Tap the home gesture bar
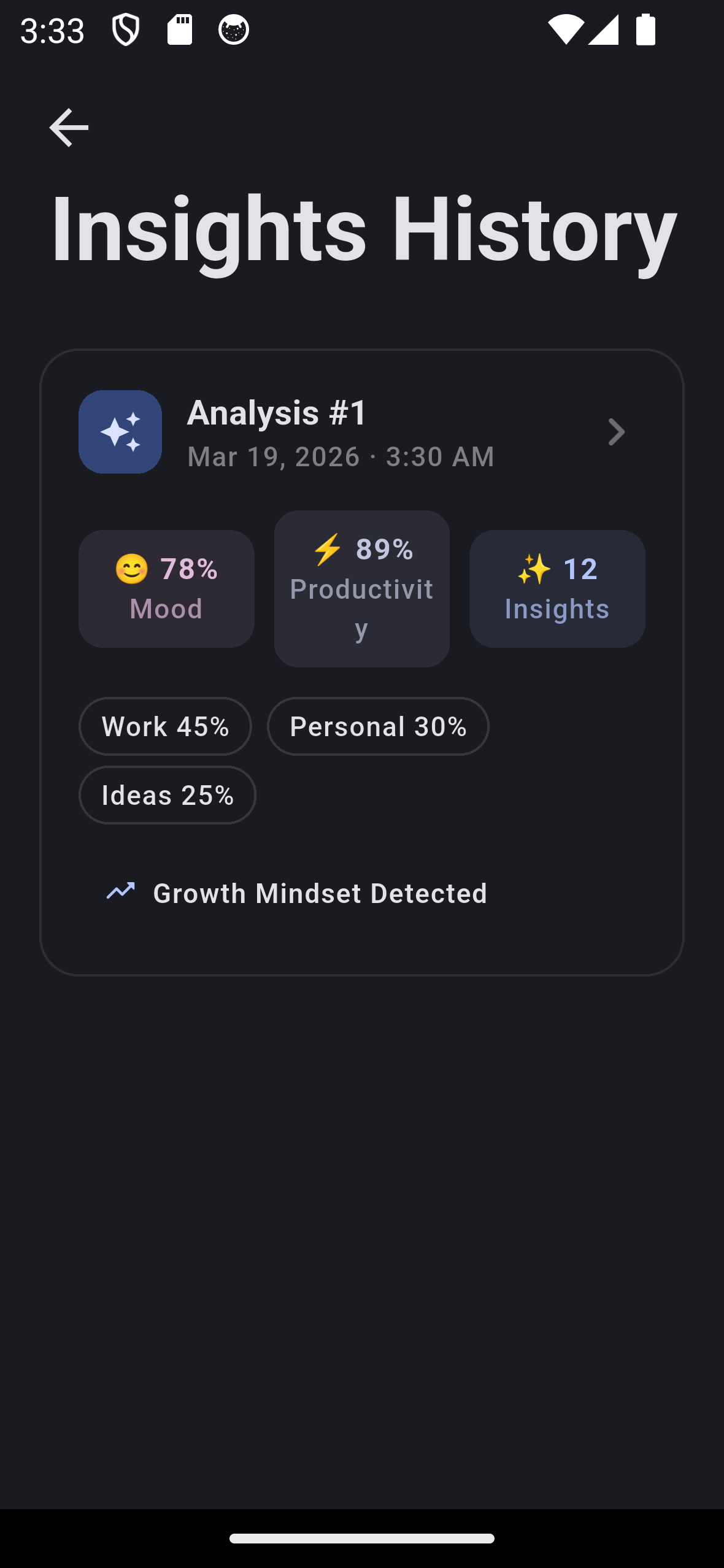Image resolution: width=724 pixels, height=1568 pixels. coord(362,1539)
